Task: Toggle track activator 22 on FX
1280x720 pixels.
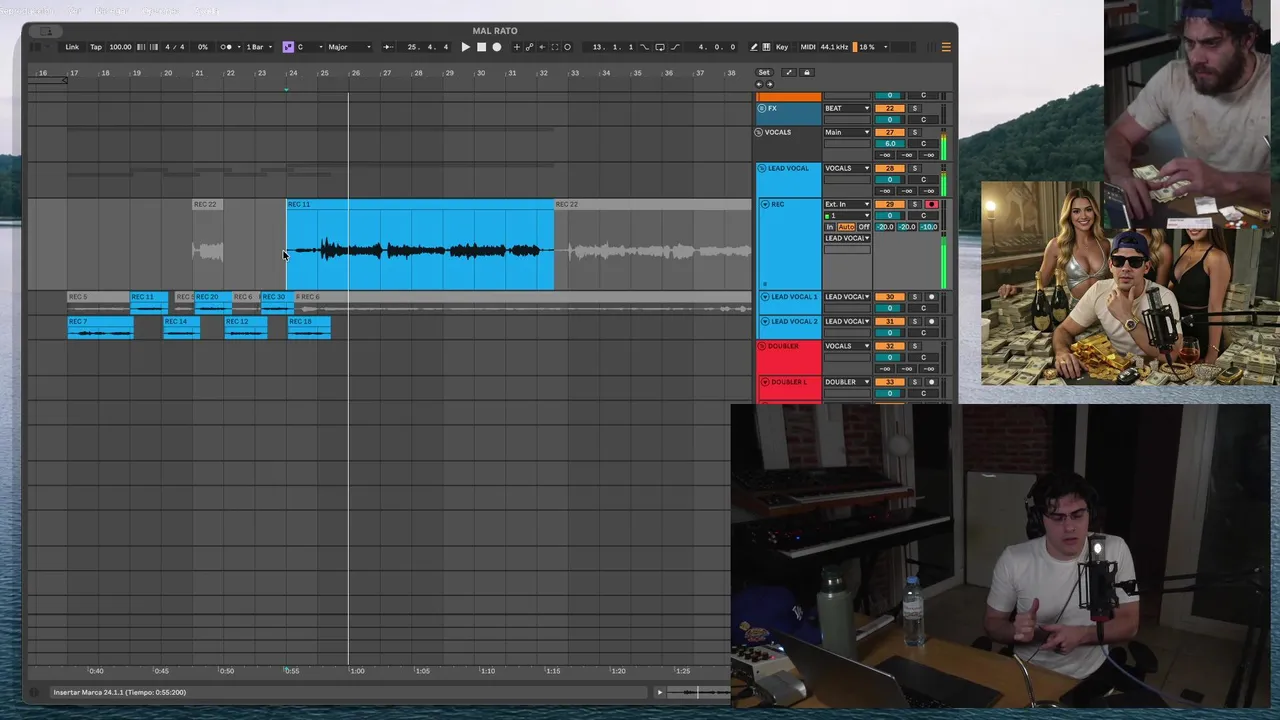Action: click(x=890, y=108)
